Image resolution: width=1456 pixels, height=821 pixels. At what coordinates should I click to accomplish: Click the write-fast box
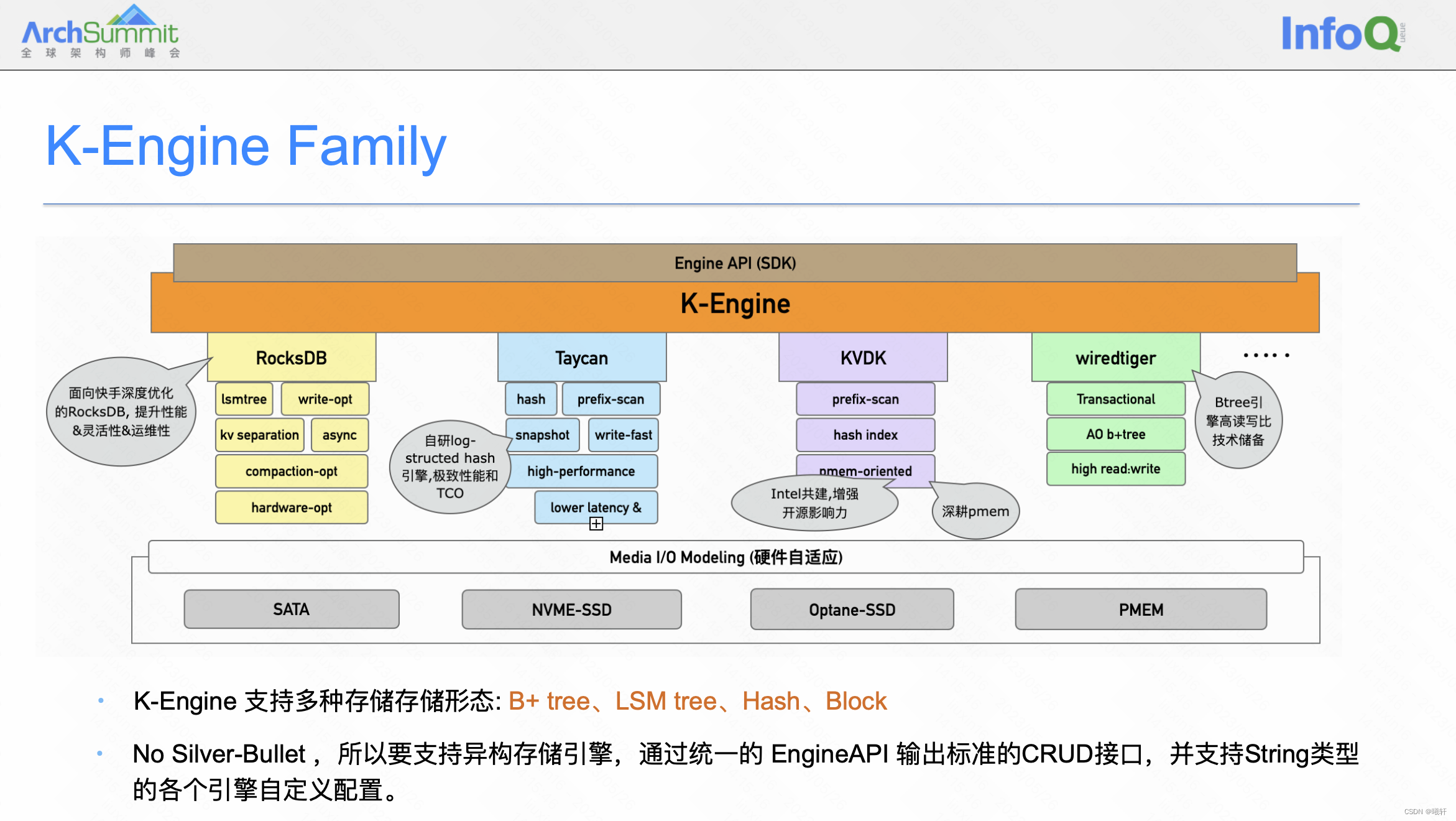[624, 435]
